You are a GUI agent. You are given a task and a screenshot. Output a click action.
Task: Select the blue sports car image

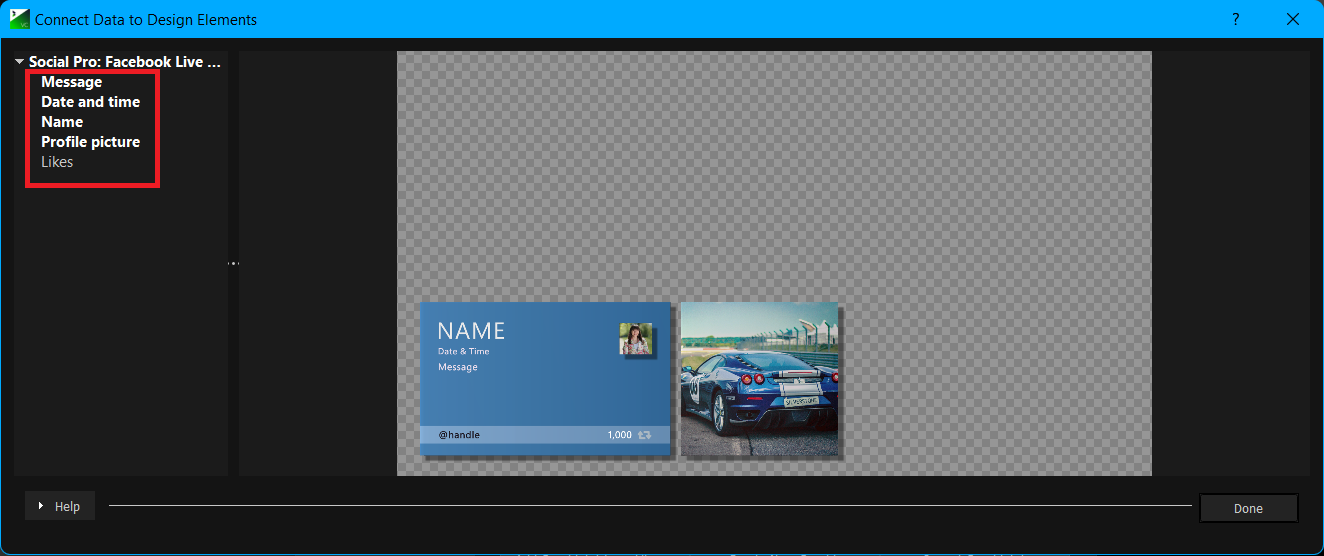[759, 379]
